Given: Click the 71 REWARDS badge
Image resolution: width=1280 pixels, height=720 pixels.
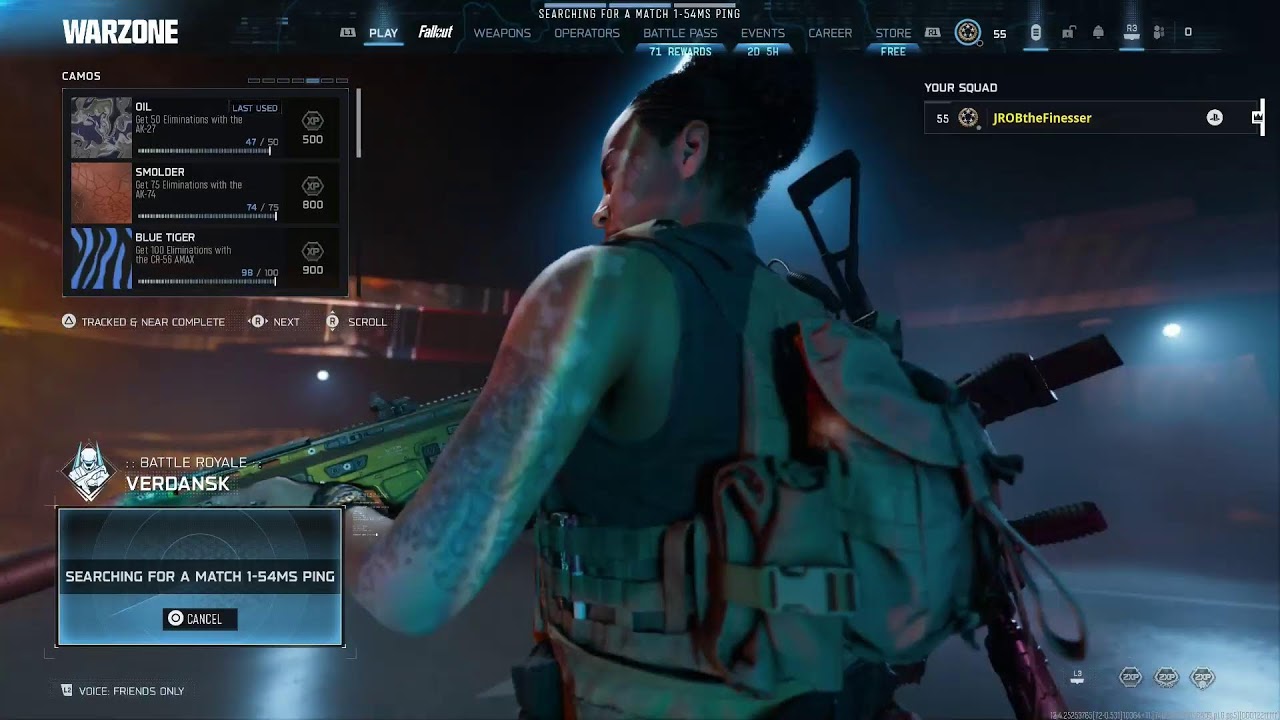Looking at the screenshot, I should pyautogui.click(x=680, y=51).
